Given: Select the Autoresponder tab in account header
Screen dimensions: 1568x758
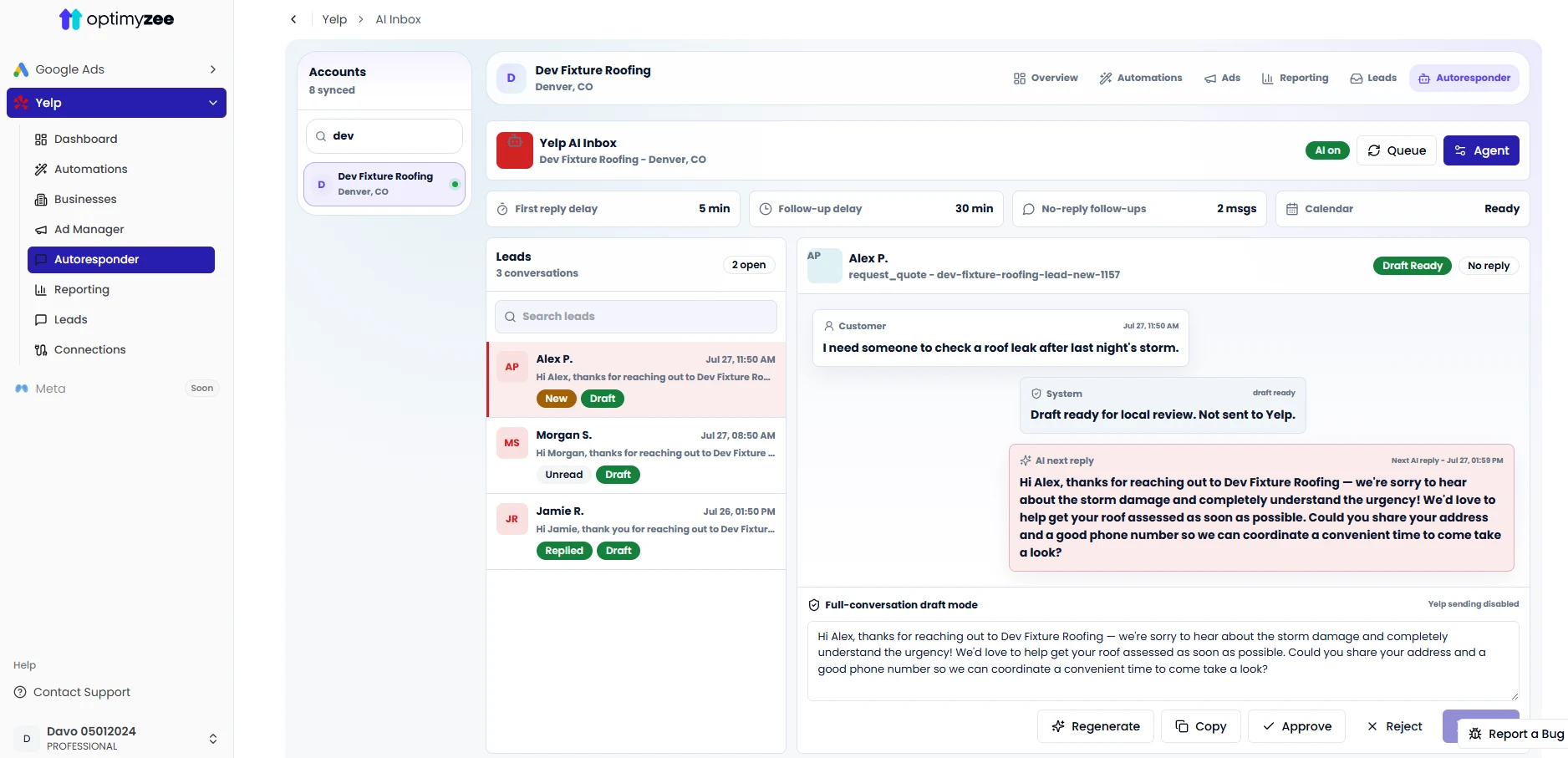Looking at the screenshot, I should pyautogui.click(x=1464, y=79).
